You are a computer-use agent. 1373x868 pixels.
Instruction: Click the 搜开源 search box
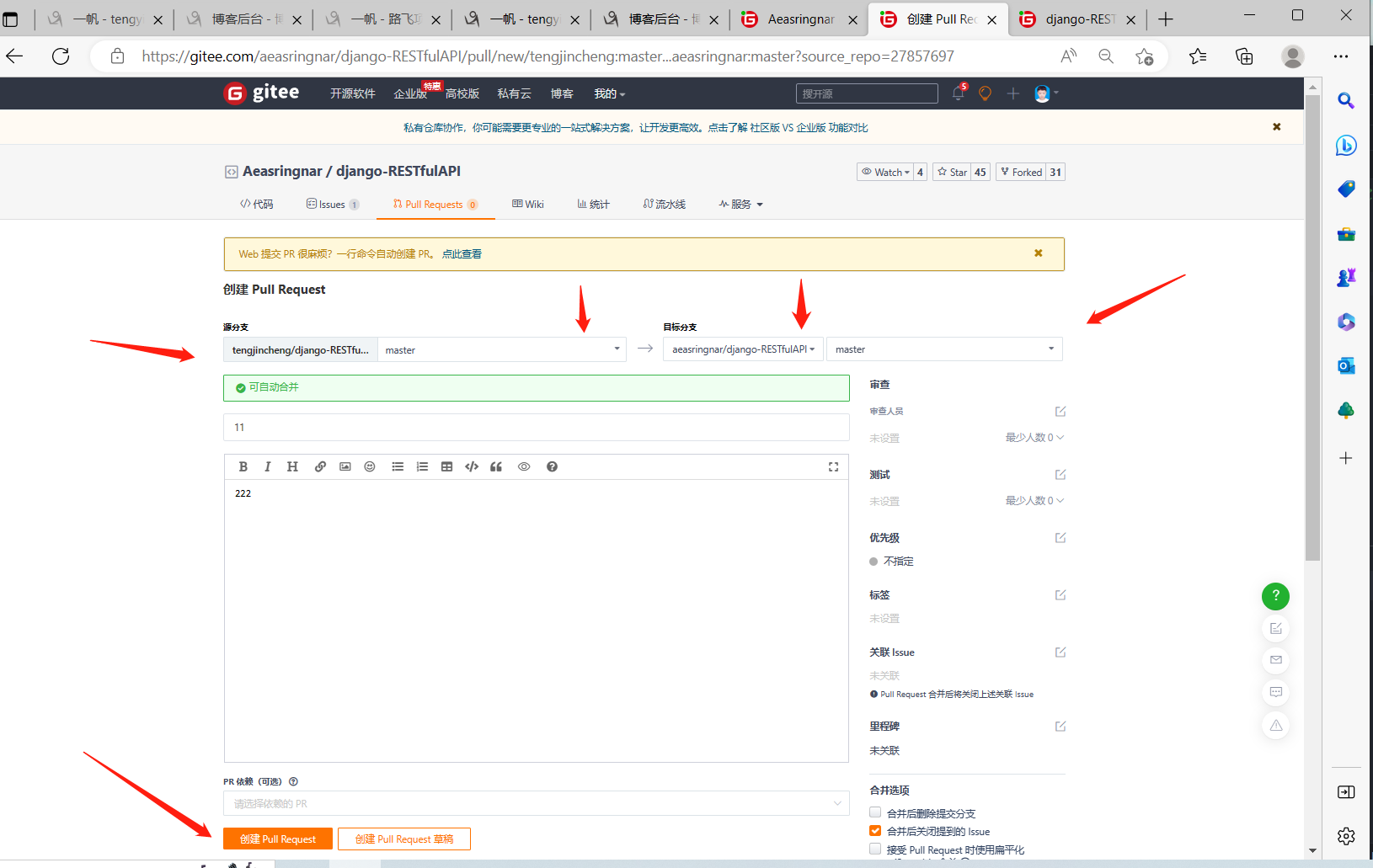pos(867,93)
